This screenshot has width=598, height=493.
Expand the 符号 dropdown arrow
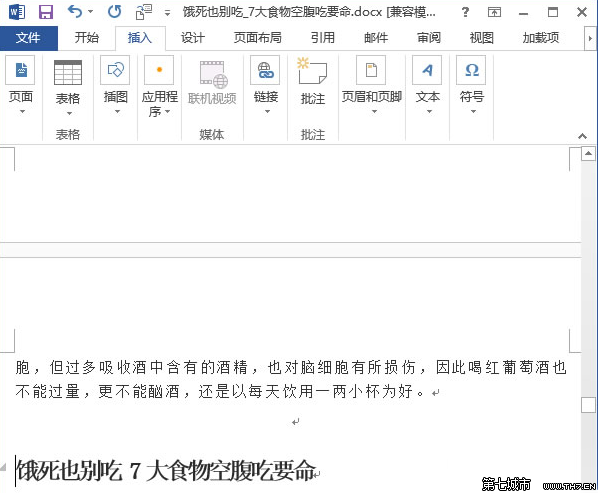coord(473,112)
